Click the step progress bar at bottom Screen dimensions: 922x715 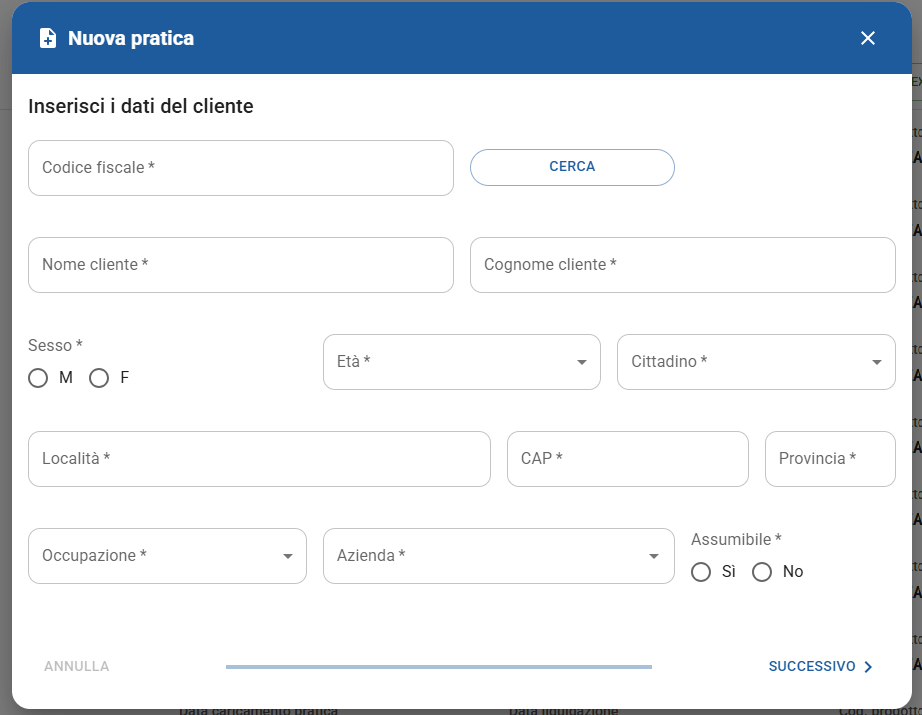(x=438, y=667)
